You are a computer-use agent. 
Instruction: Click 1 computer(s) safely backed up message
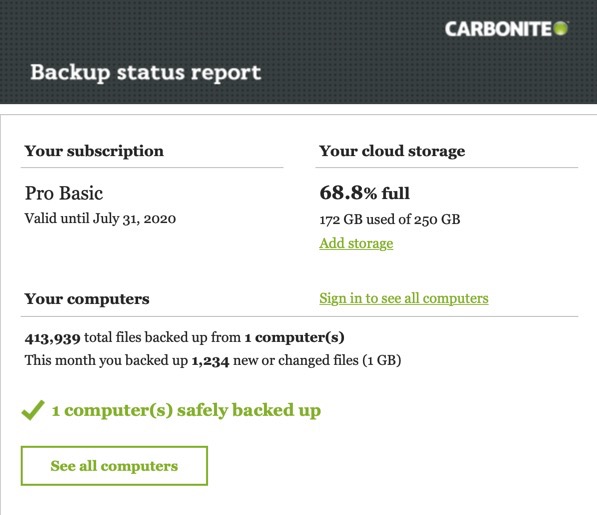pyautogui.click(x=187, y=411)
